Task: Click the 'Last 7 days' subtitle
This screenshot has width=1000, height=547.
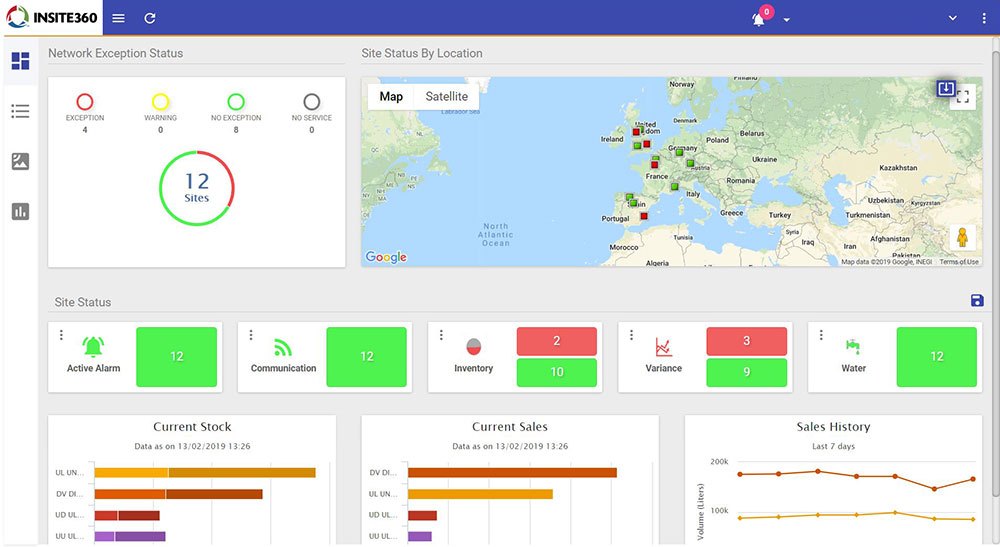Action: tap(833, 446)
